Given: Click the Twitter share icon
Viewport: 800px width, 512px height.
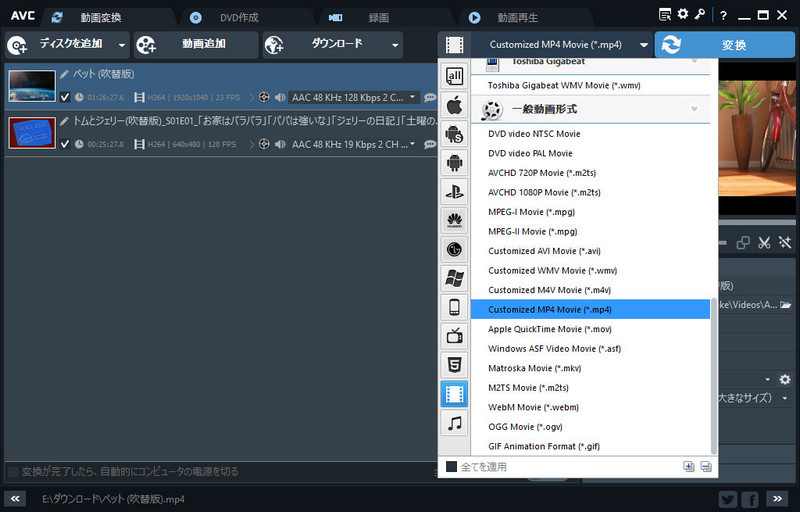Looking at the screenshot, I should tap(728, 499).
